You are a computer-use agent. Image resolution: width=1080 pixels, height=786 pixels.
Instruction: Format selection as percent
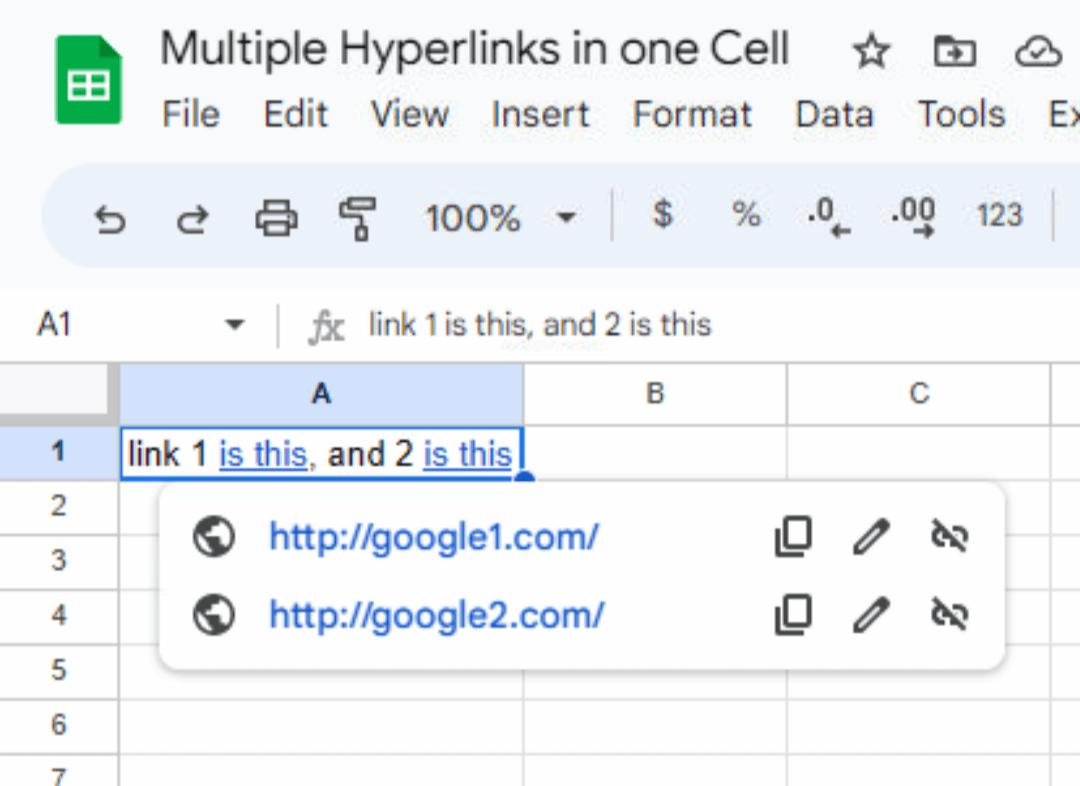(x=746, y=216)
